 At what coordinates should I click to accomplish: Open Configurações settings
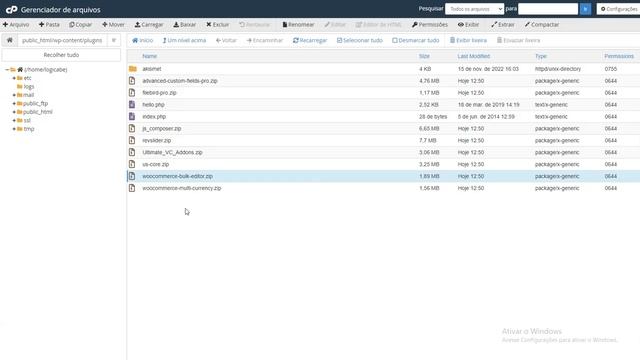tap(618, 9)
